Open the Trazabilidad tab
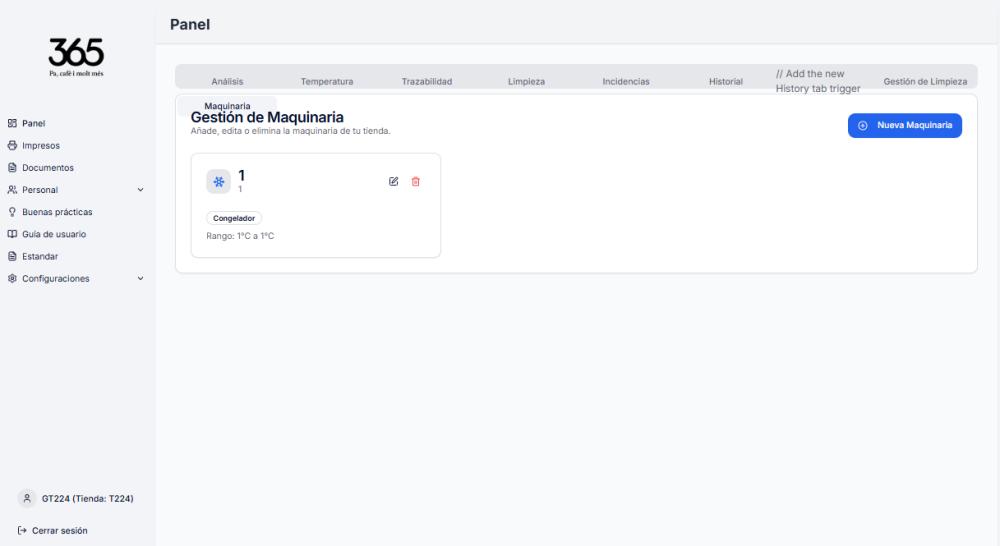 pos(427,81)
